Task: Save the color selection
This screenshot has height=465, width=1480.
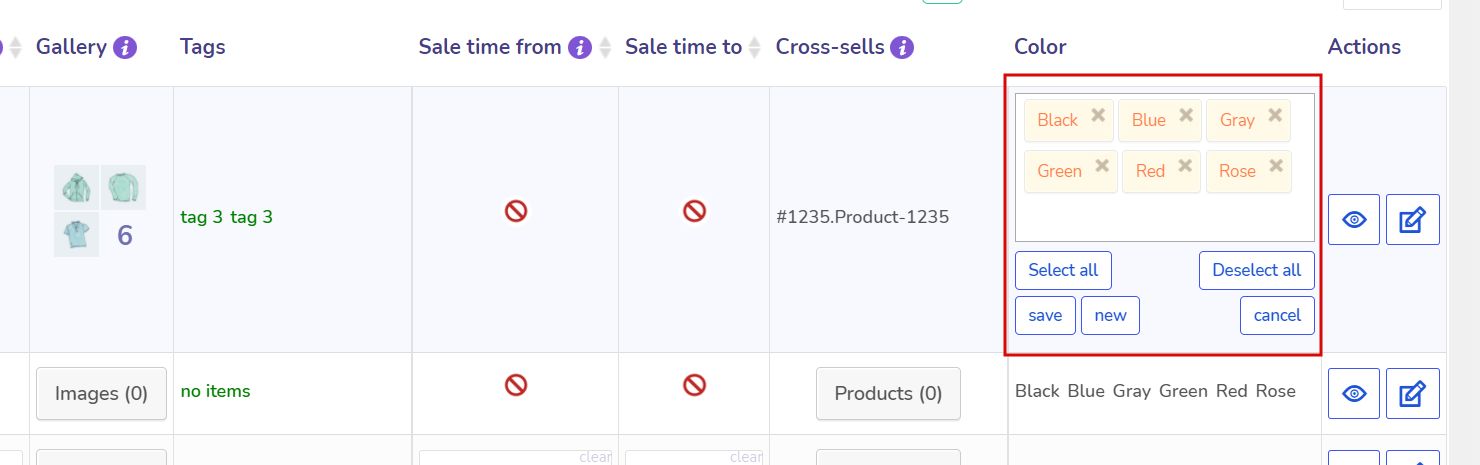Action: [1045, 315]
